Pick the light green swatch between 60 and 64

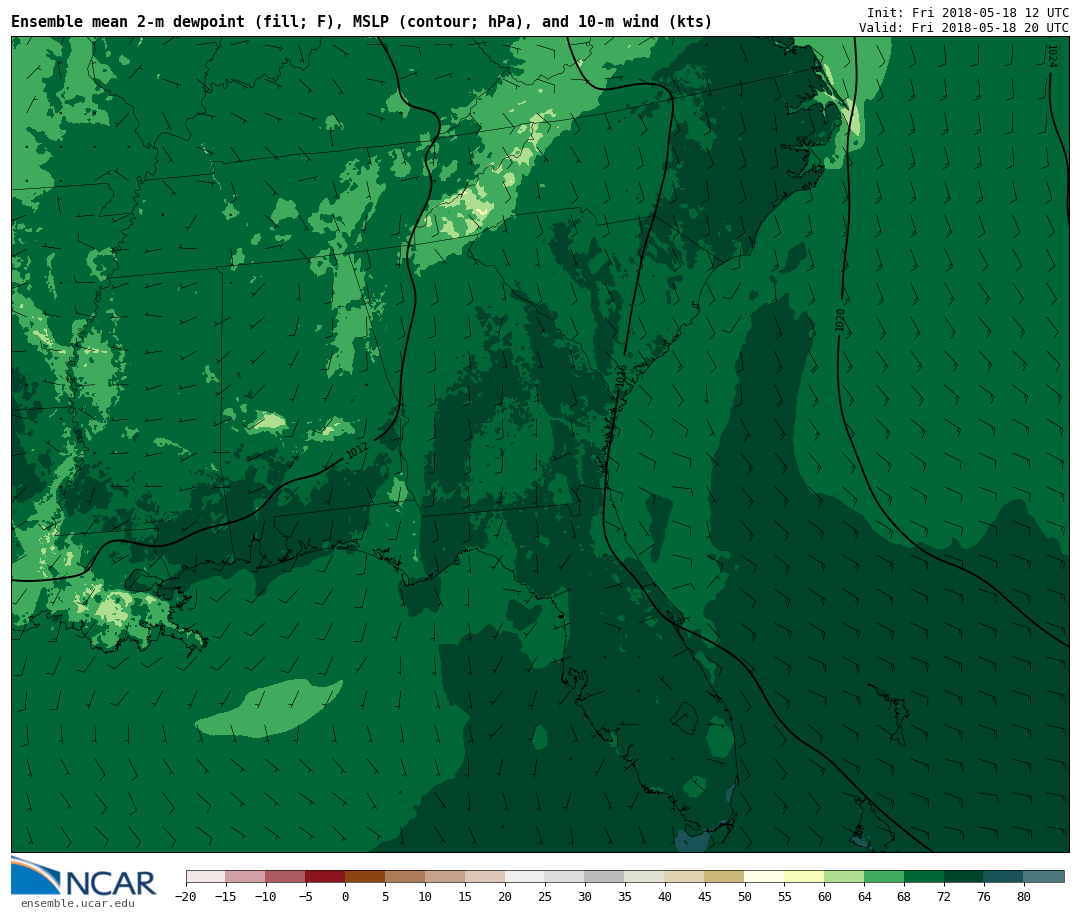pos(845,877)
